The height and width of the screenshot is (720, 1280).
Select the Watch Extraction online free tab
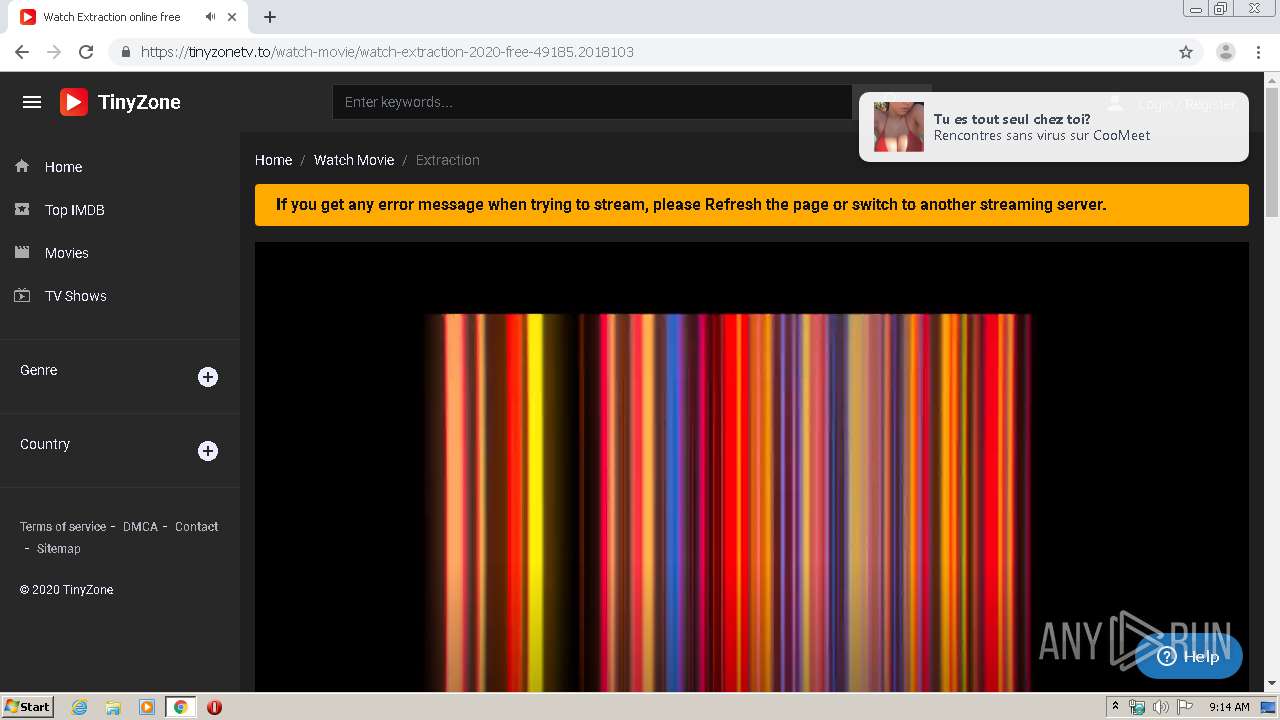[112, 17]
